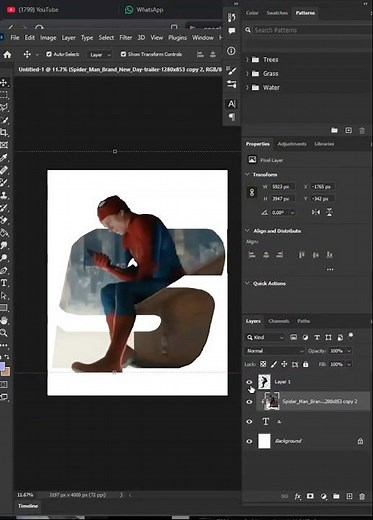This screenshot has width=373, height=520.
Task: Select the Rectangular Marquee tool
Action: point(4,95)
